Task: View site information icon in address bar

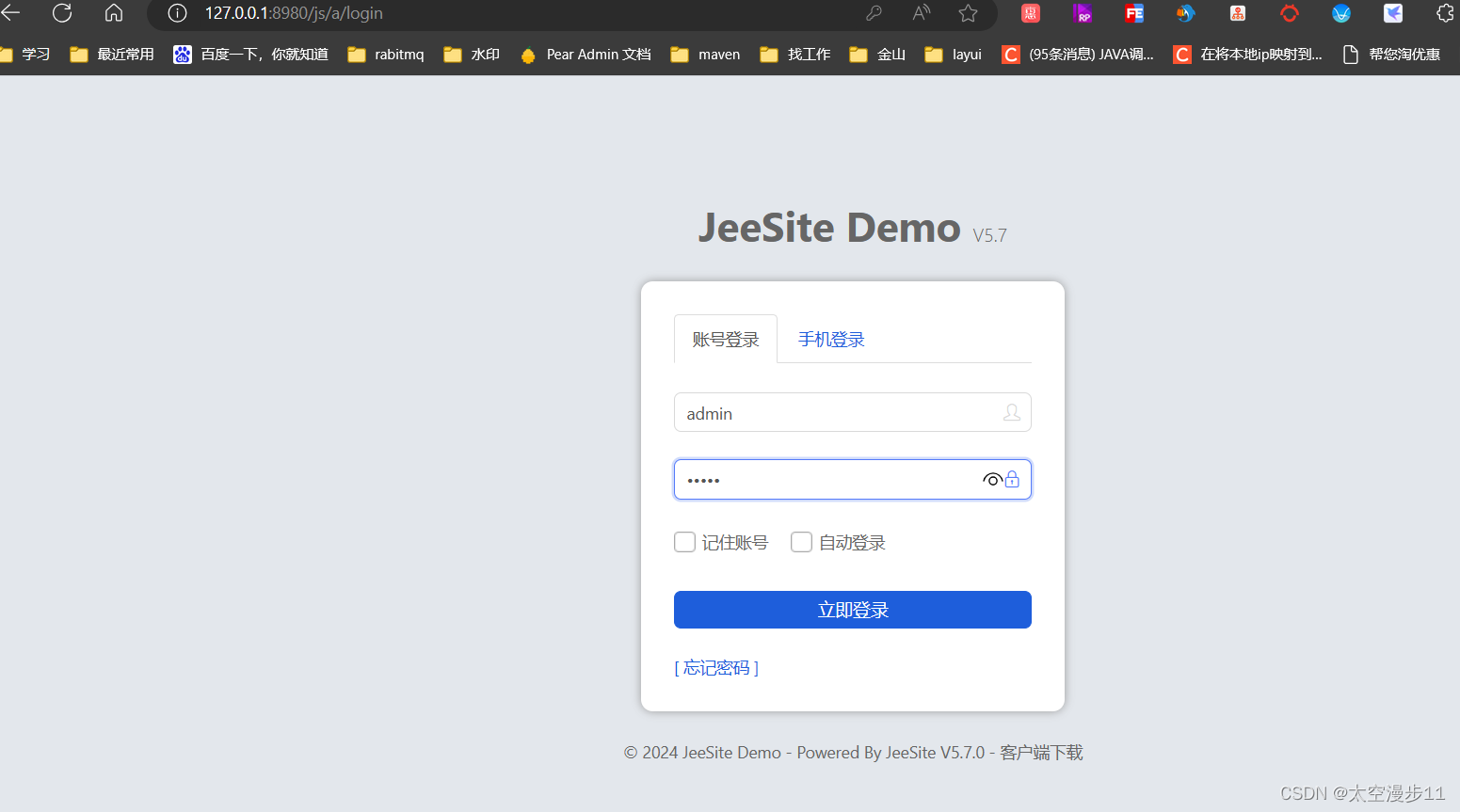Action: (177, 13)
